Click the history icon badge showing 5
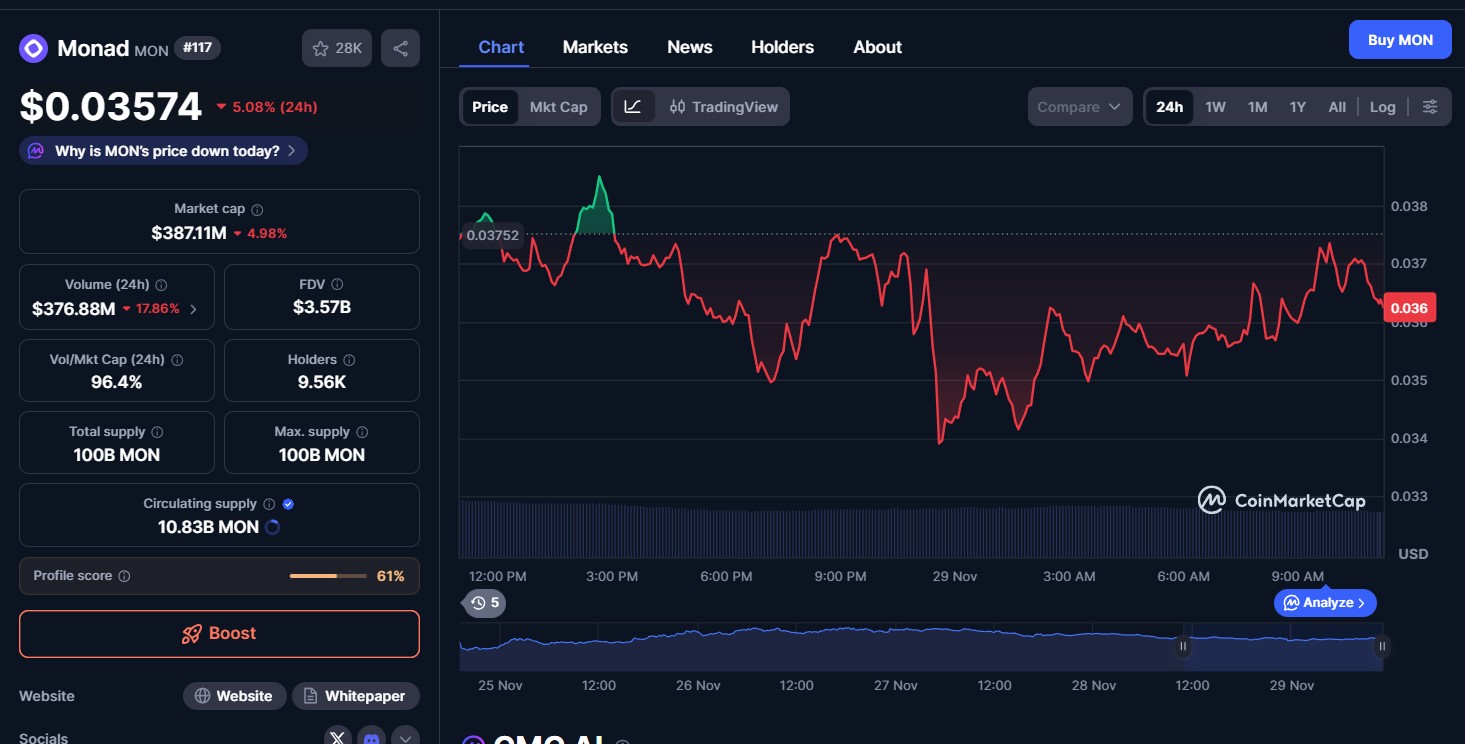The image size is (1465, 744). tap(485, 603)
